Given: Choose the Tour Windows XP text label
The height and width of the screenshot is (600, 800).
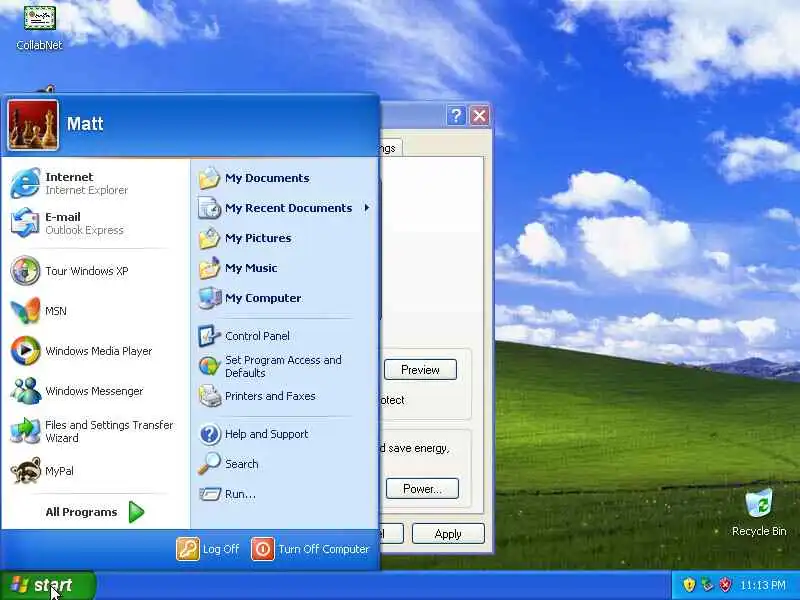Looking at the screenshot, I should tap(87, 271).
